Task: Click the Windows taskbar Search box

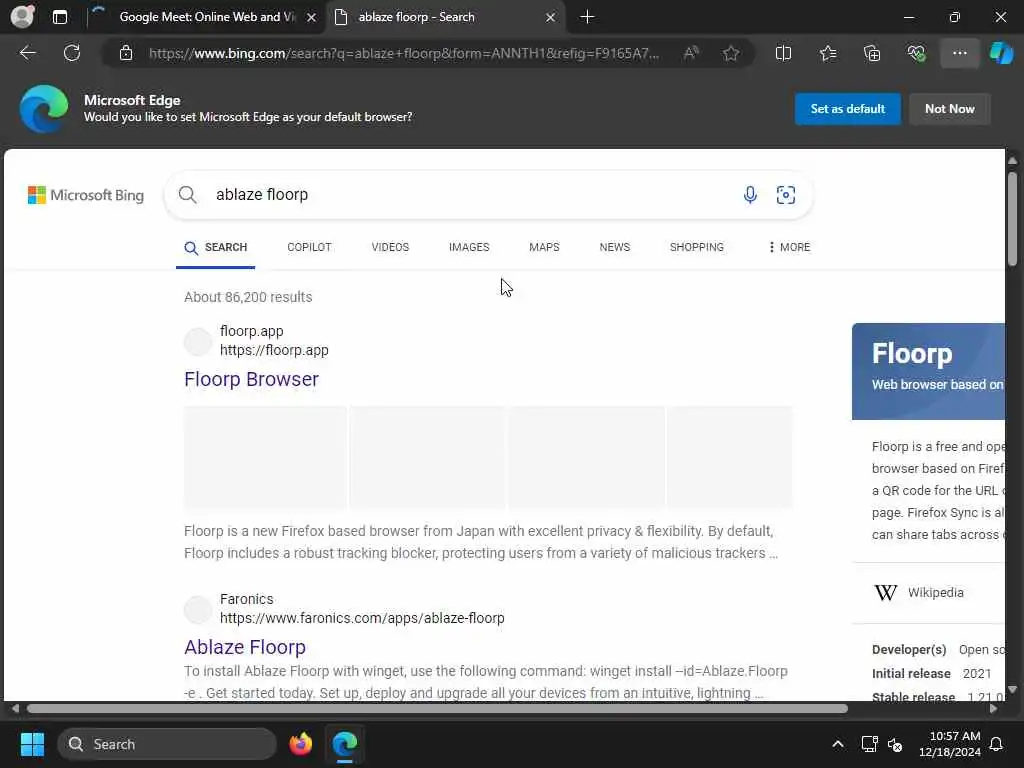Action: [x=167, y=744]
